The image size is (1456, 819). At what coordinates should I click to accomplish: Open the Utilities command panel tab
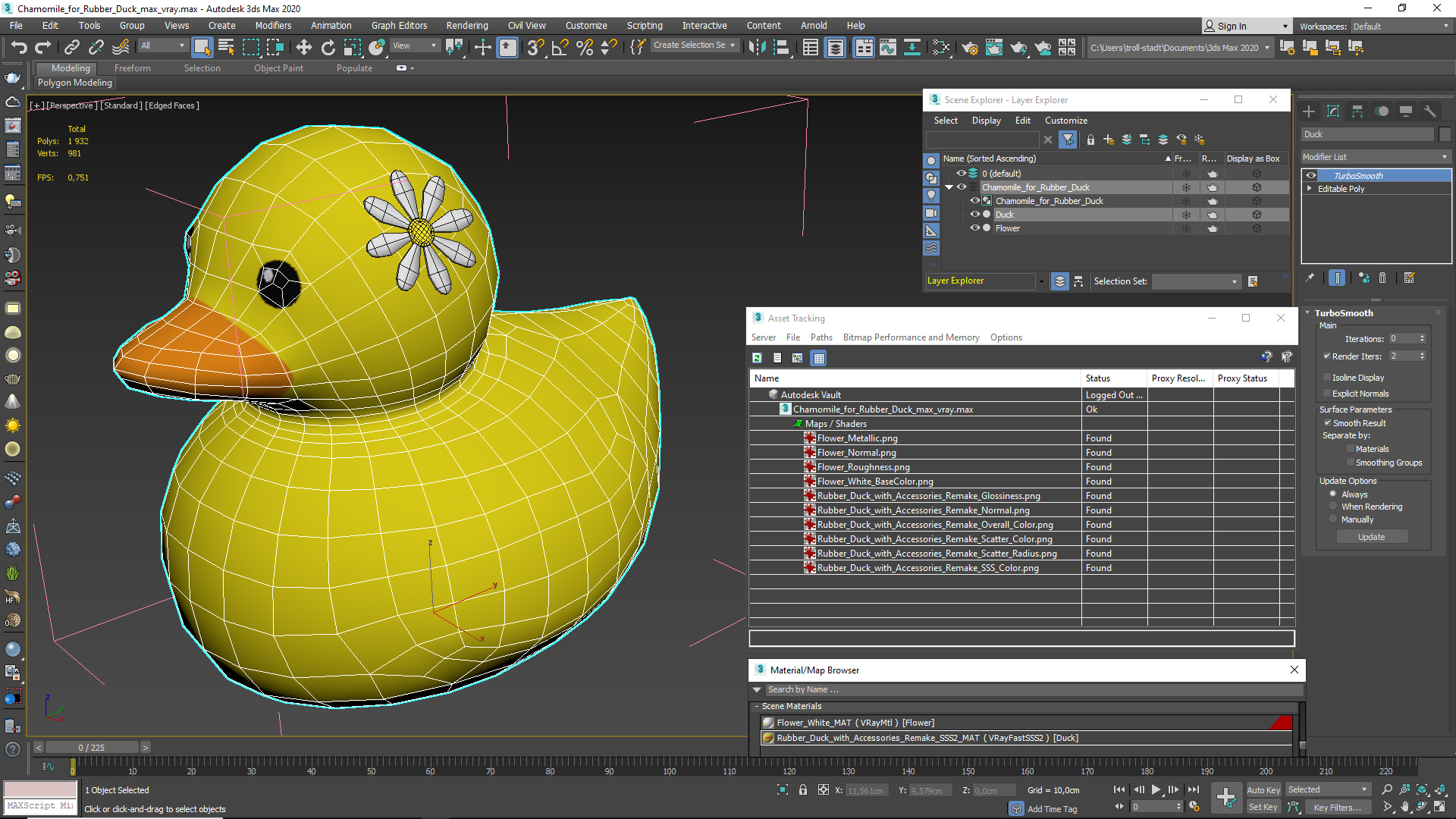tap(1430, 111)
